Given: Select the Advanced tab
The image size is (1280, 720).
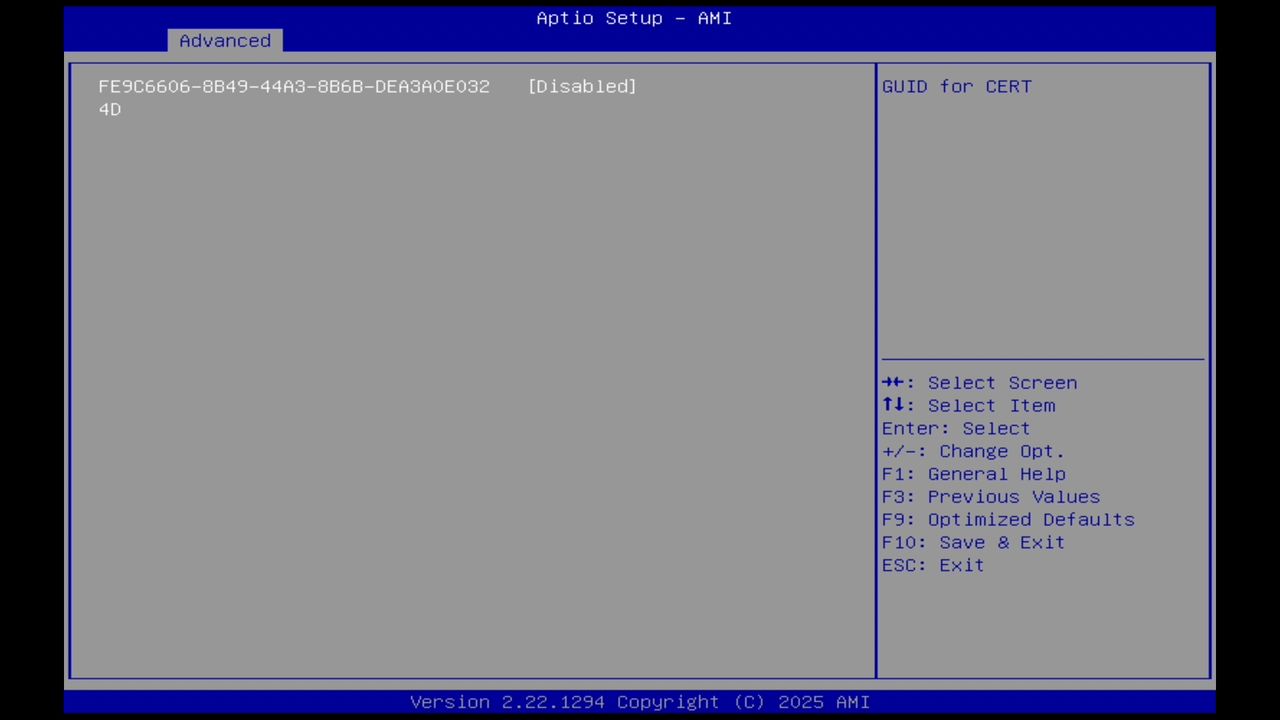Looking at the screenshot, I should coord(224,40).
